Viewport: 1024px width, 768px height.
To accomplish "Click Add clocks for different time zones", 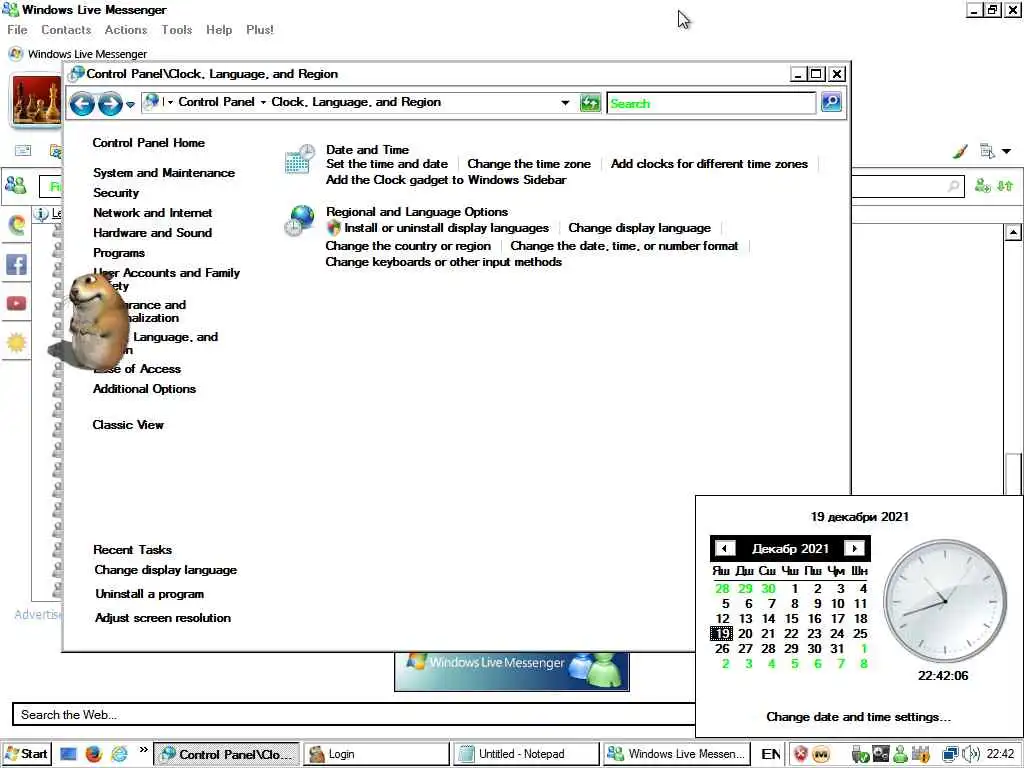I will click(x=709, y=164).
